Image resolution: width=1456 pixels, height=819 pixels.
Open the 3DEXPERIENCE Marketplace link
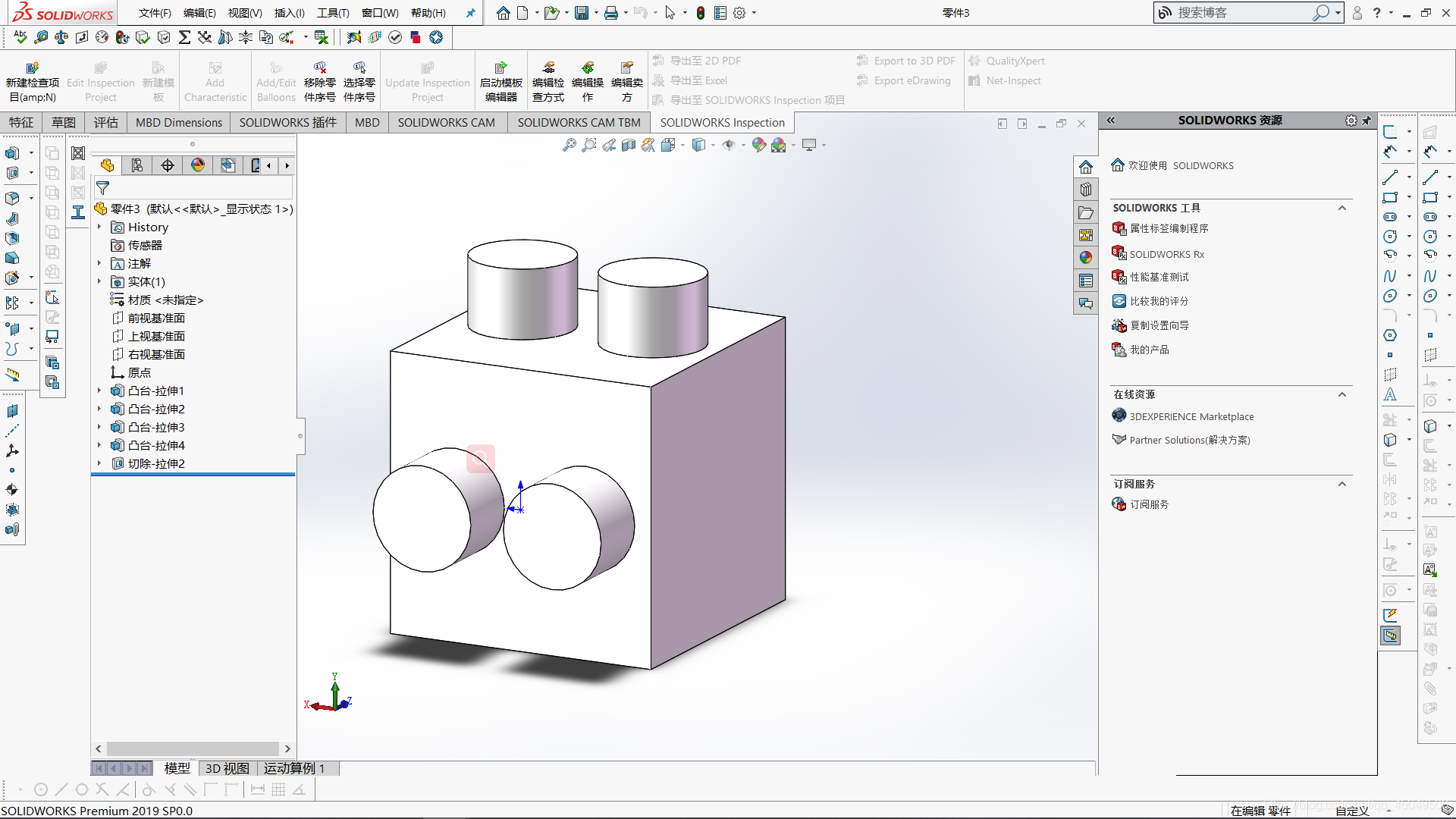tap(1191, 416)
